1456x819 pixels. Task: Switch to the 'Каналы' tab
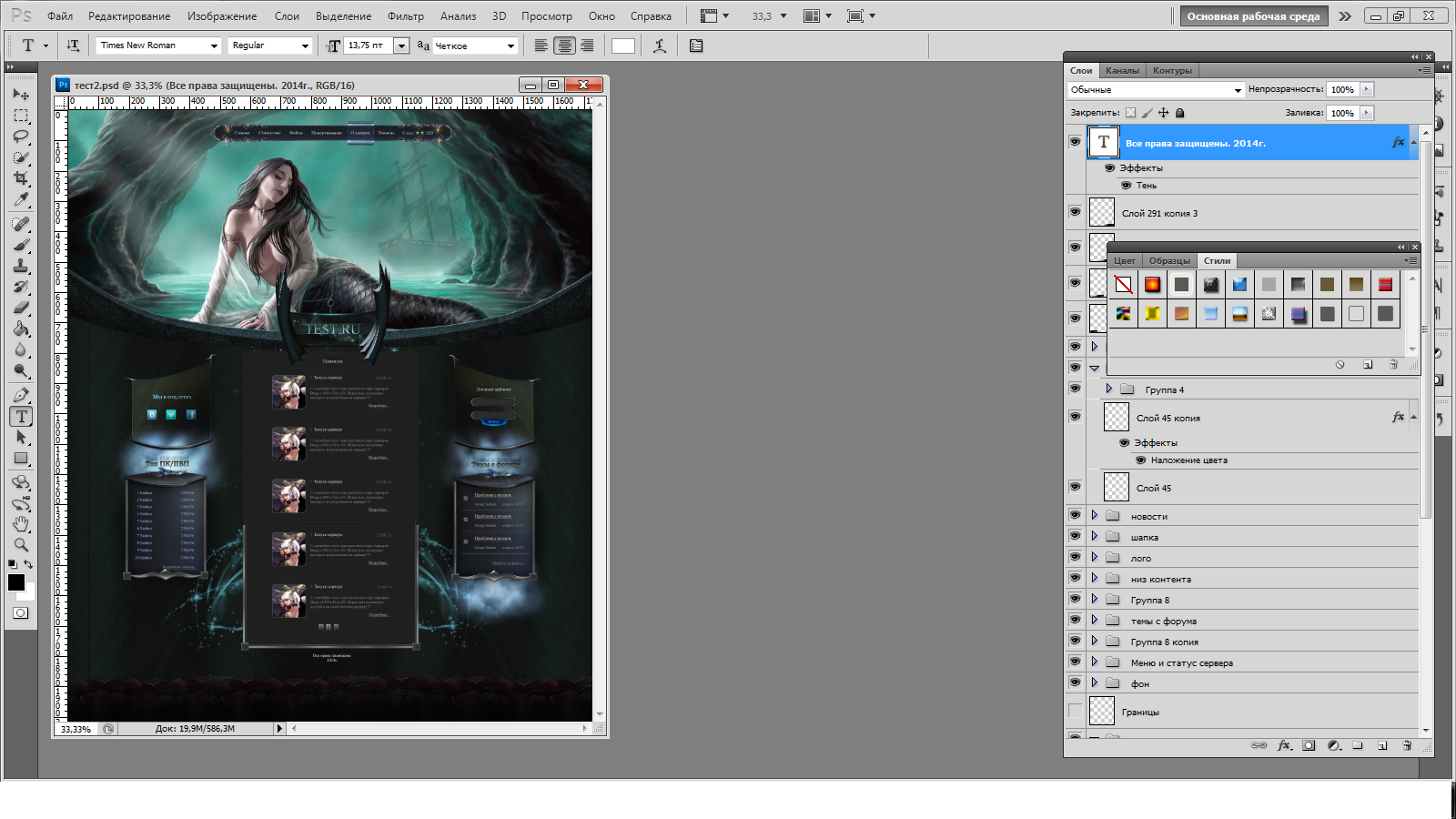tap(1122, 70)
